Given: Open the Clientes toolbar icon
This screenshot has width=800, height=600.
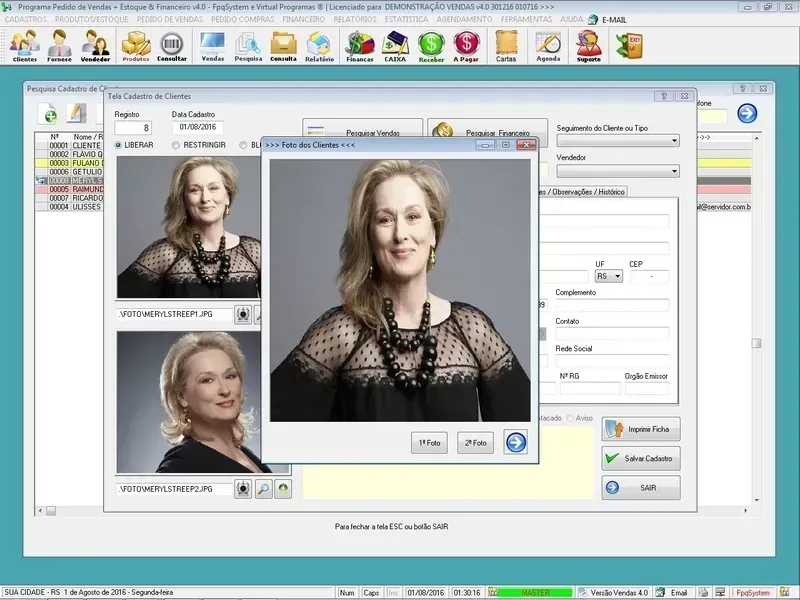Looking at the screenshot, I should (25, 45).
